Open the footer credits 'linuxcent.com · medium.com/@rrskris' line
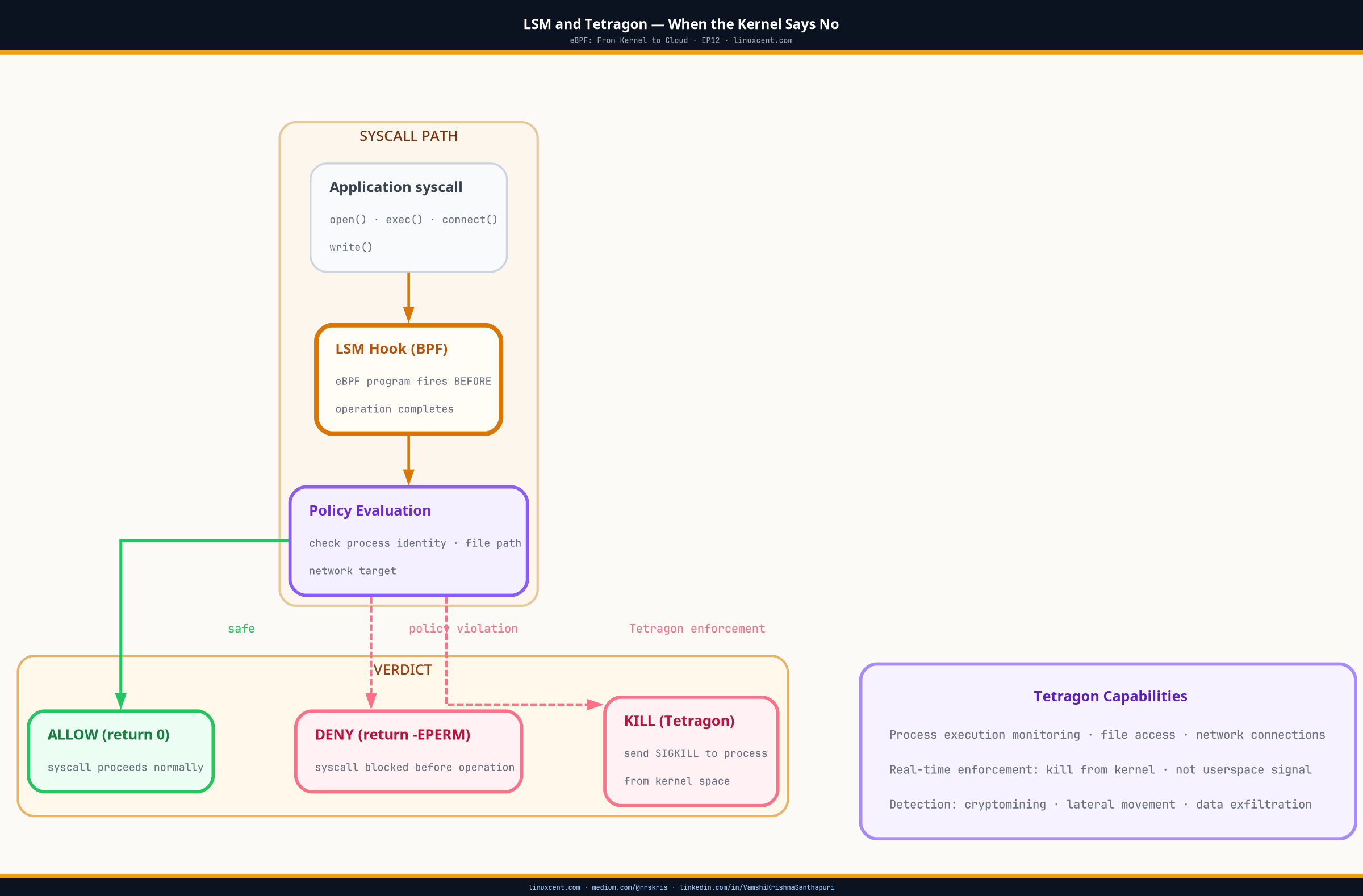1363x896 pixels. (681, 888)
